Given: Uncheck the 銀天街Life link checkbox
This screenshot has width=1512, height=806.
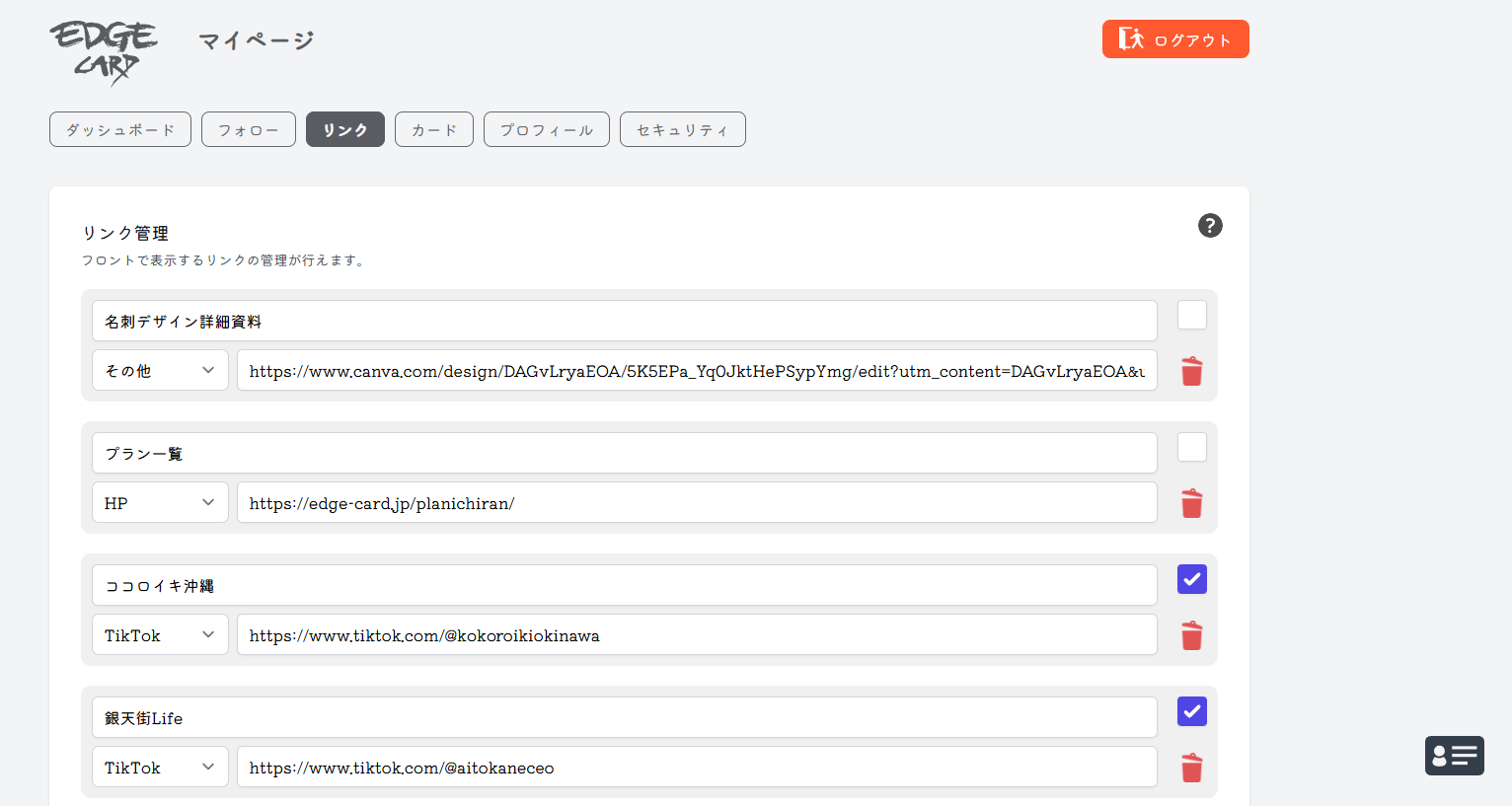Looking at the screenshot, I should pyautogui.click(x=1191, y=712).
